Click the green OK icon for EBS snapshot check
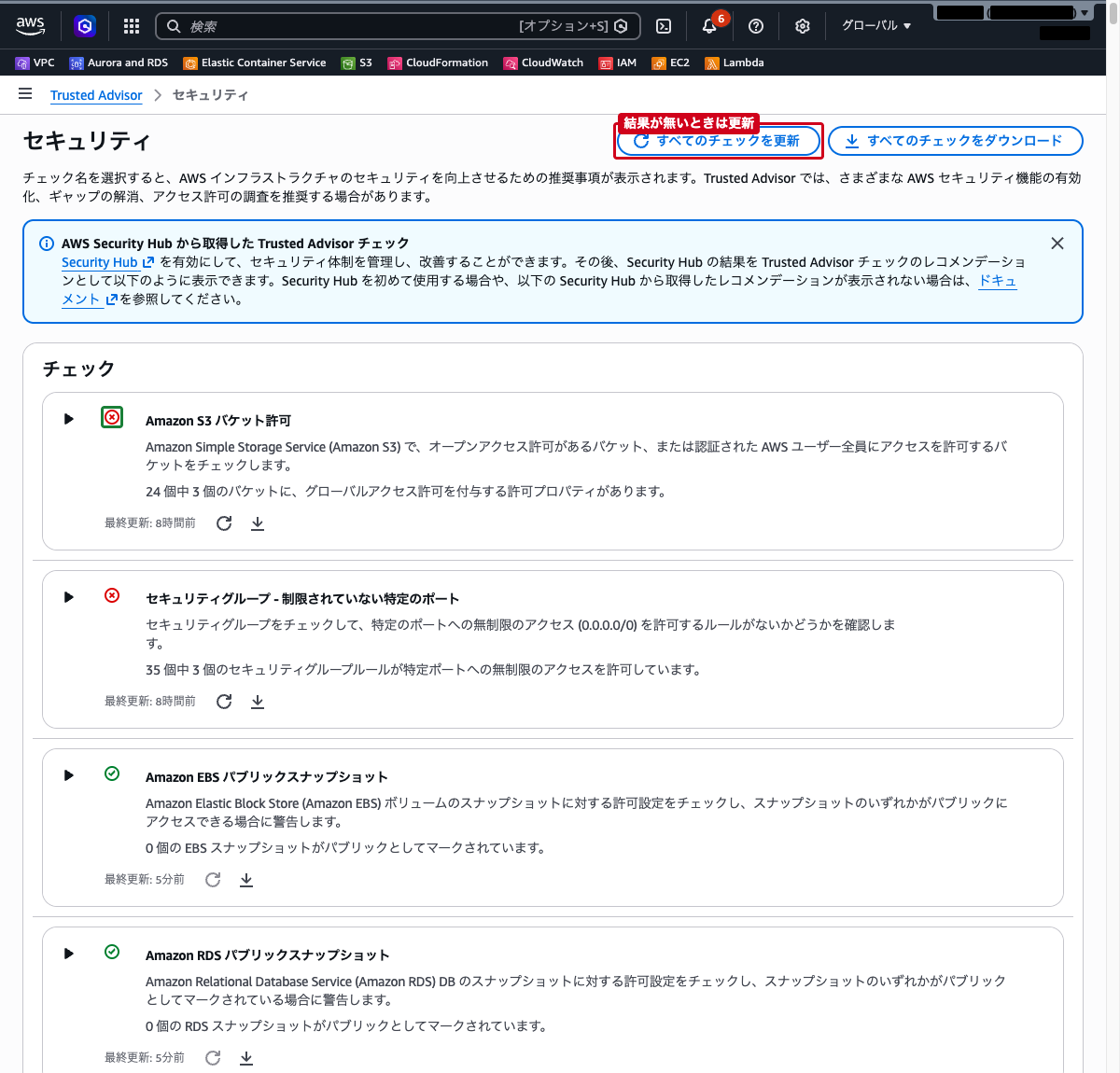 112,773
